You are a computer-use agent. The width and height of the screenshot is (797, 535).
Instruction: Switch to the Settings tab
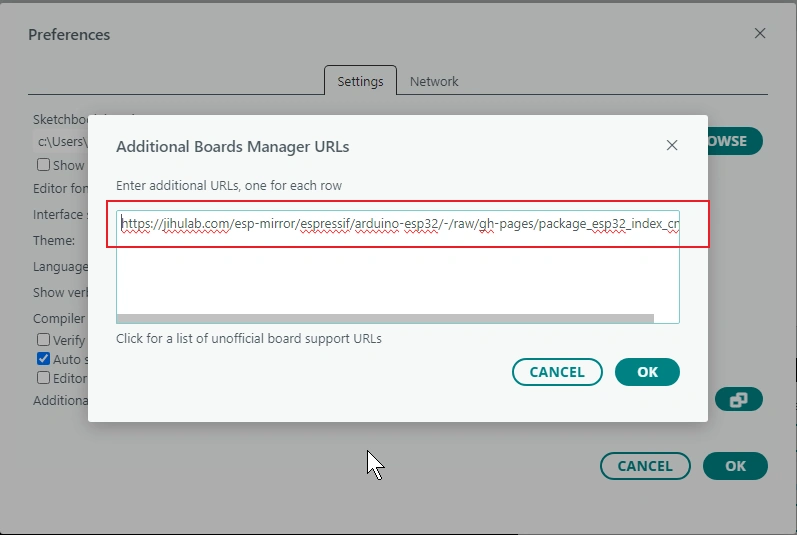click(360, 81)
